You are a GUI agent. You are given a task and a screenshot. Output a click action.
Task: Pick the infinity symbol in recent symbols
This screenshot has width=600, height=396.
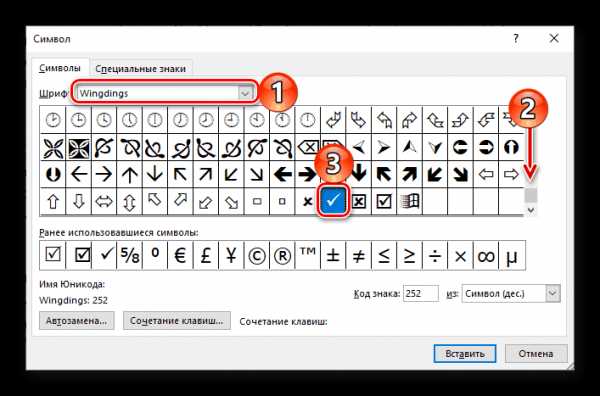(486, 256)
